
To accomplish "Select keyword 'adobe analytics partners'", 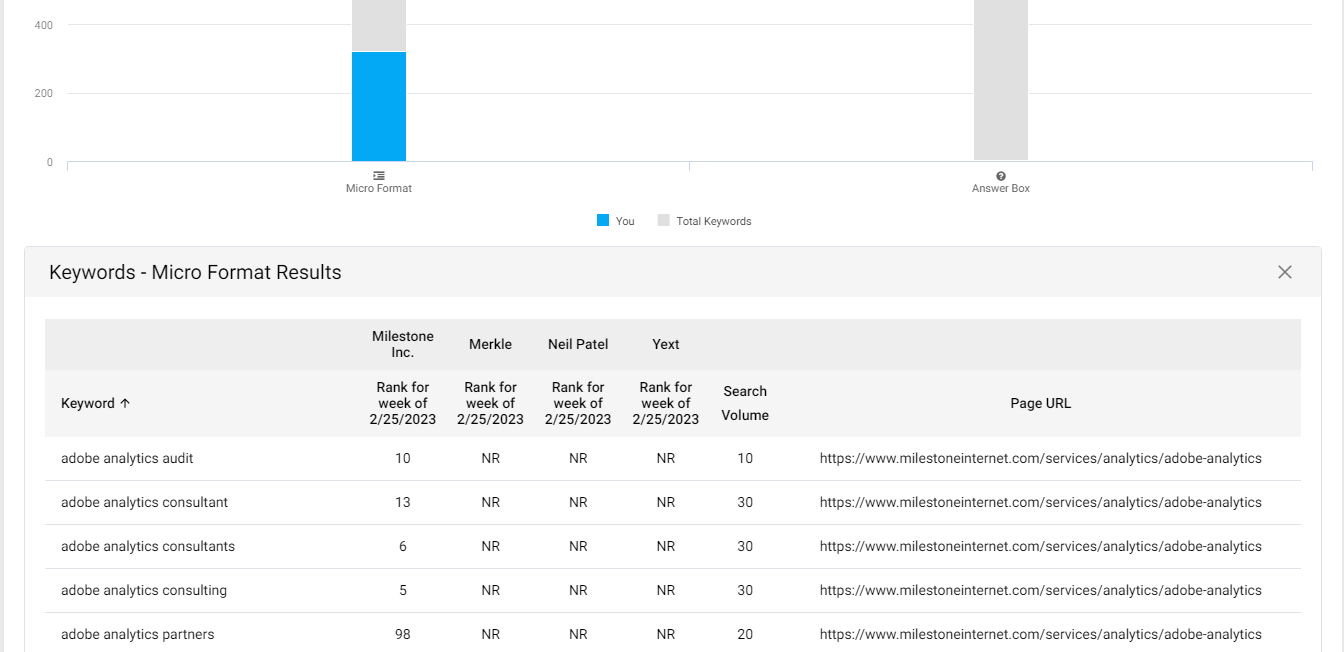I will pyautogui.click(x=138, y=634).
